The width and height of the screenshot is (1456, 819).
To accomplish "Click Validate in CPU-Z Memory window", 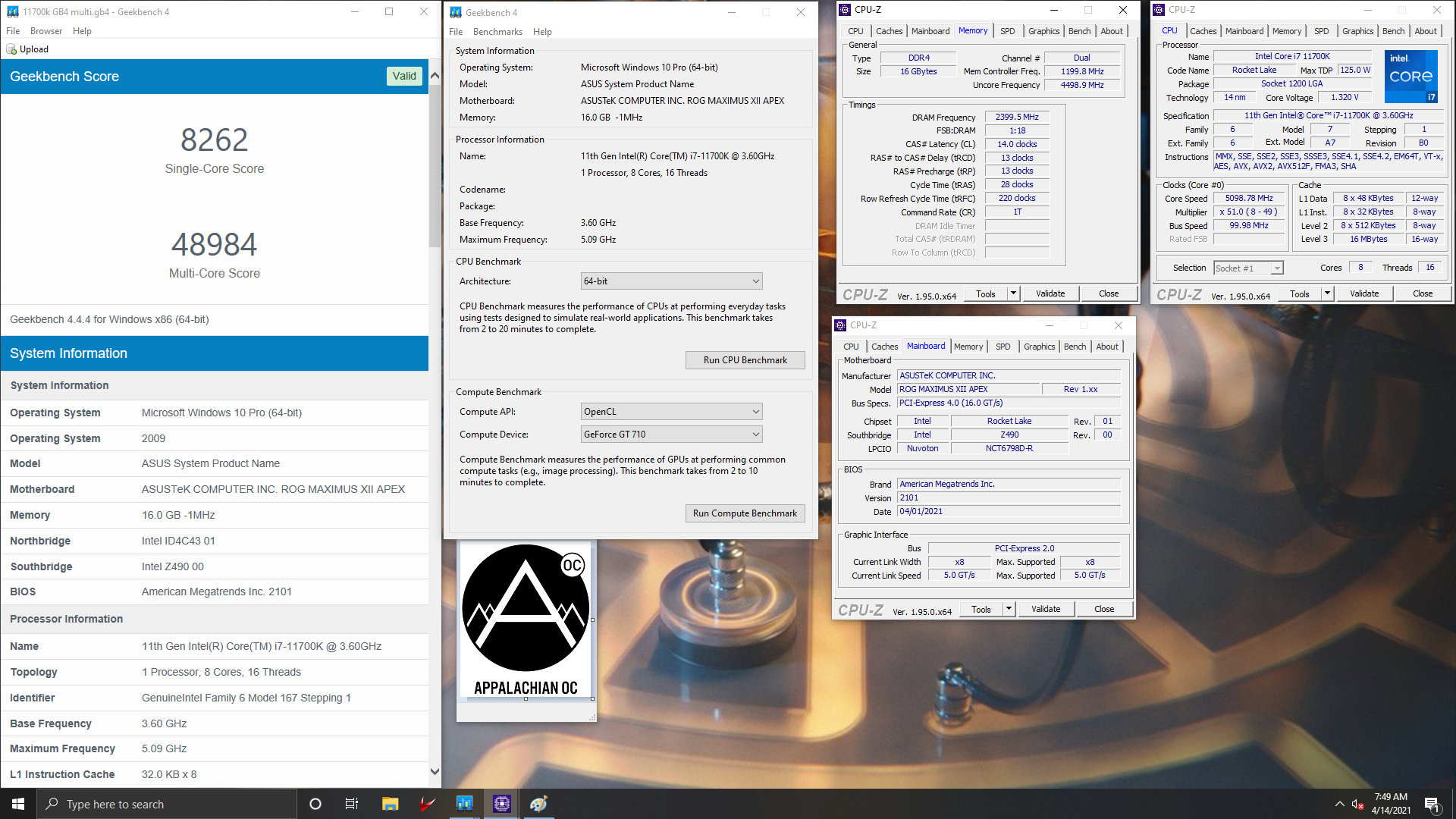I will tap(1050, 293).
